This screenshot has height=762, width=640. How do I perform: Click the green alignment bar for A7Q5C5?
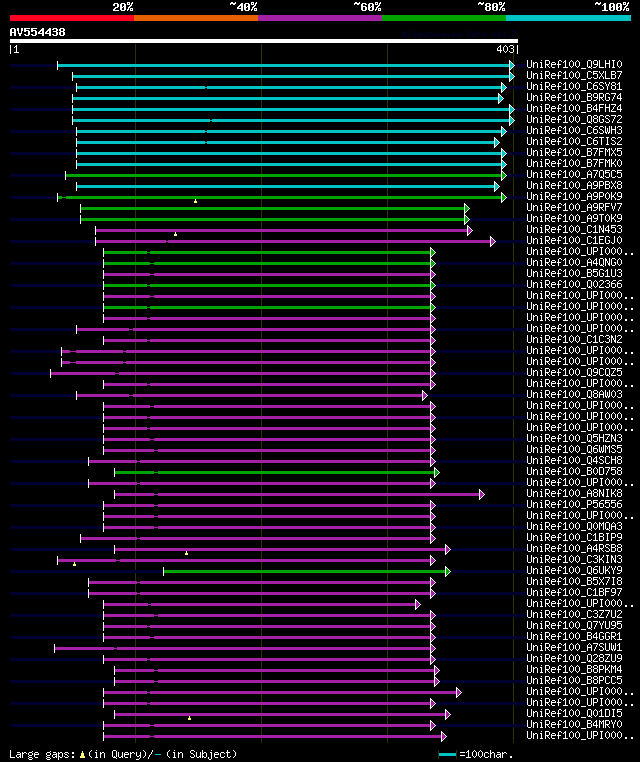tap(286, 175)
